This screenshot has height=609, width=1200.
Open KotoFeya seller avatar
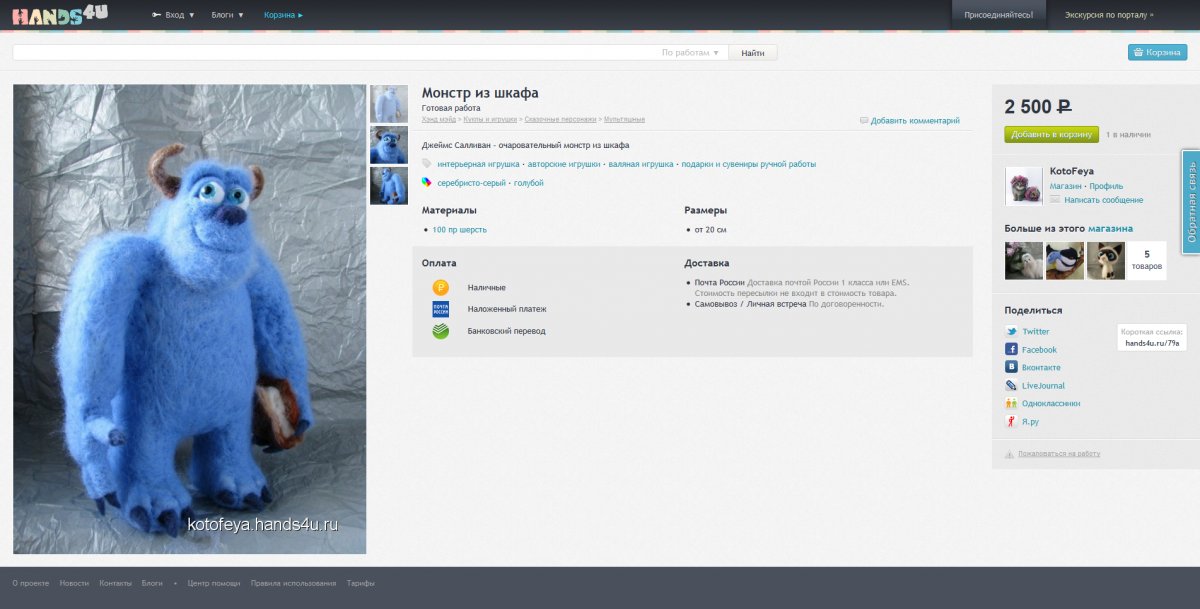(x=1024, y=186)
